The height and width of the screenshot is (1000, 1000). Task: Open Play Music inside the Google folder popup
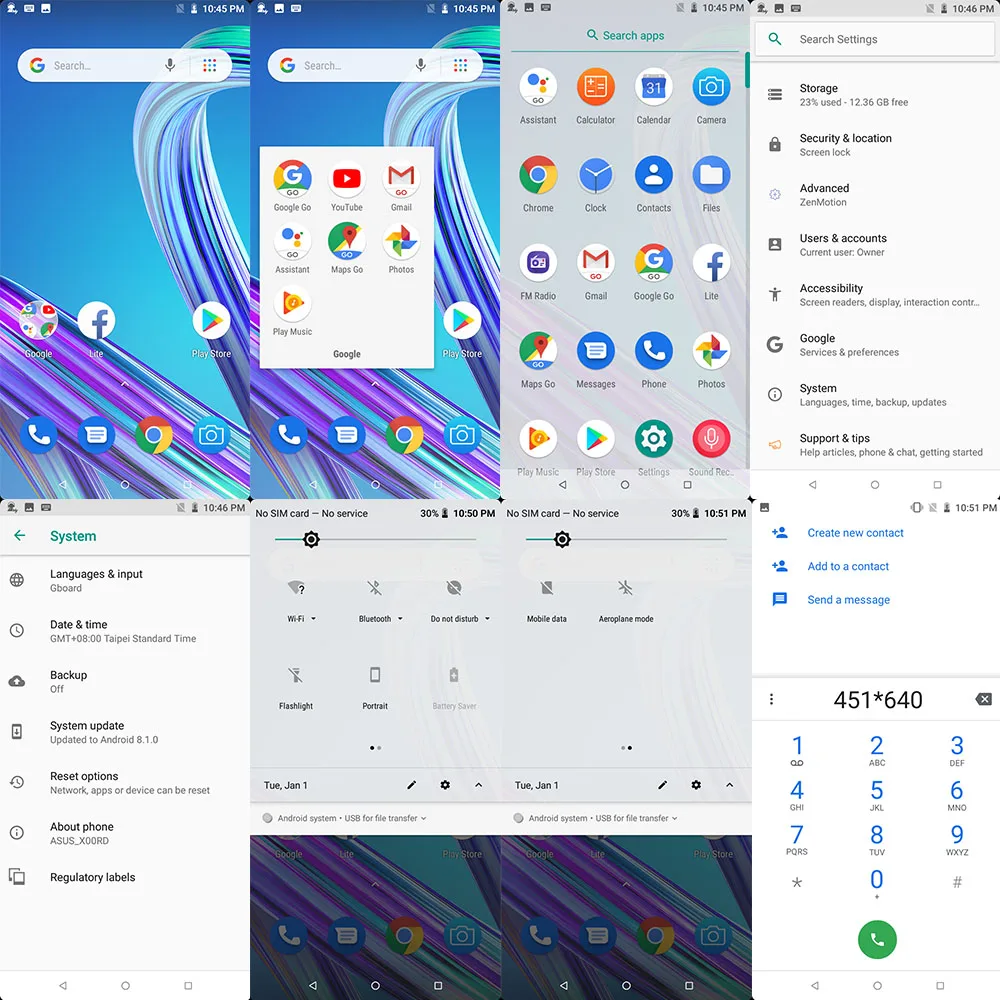point(293,303)
